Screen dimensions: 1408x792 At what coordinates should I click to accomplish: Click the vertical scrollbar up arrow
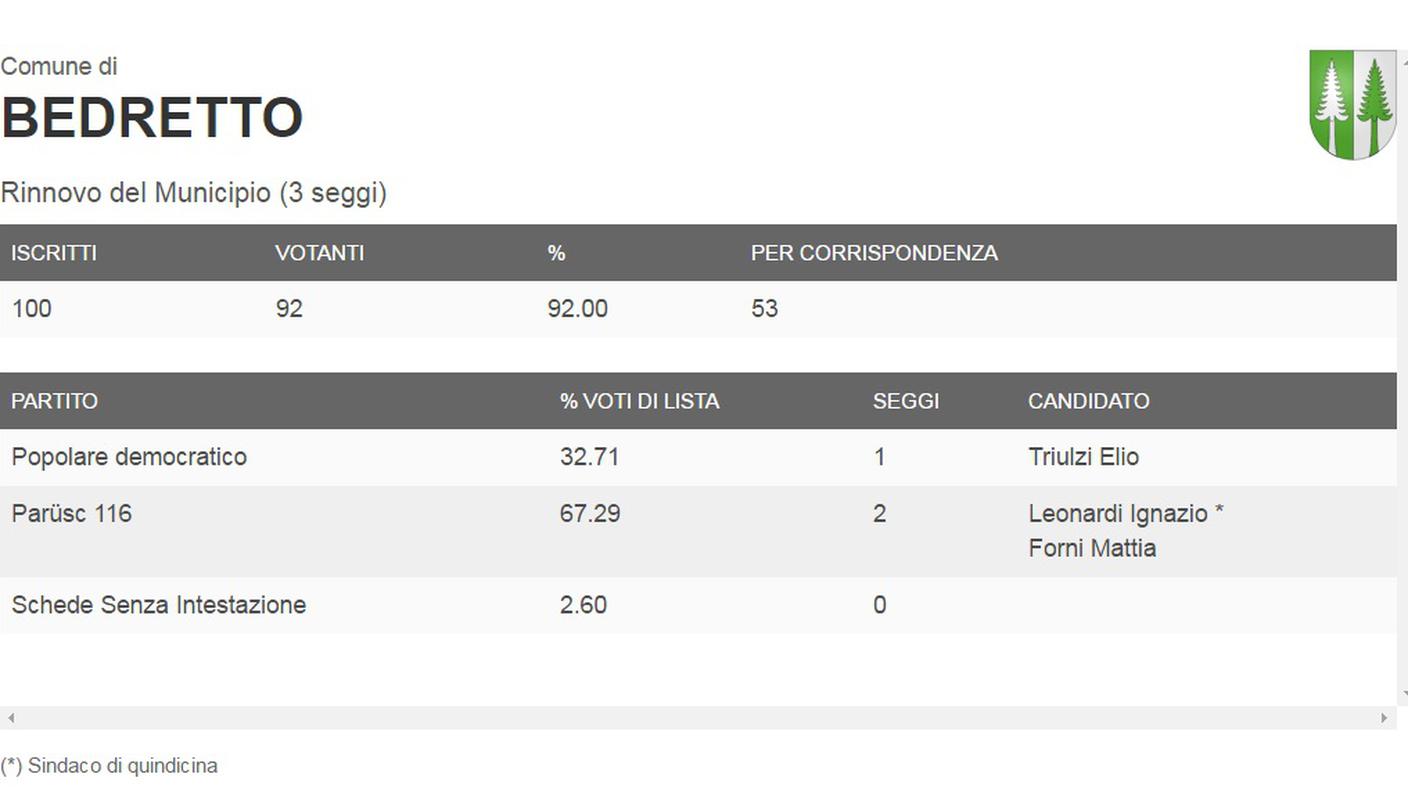(1404, 60)
